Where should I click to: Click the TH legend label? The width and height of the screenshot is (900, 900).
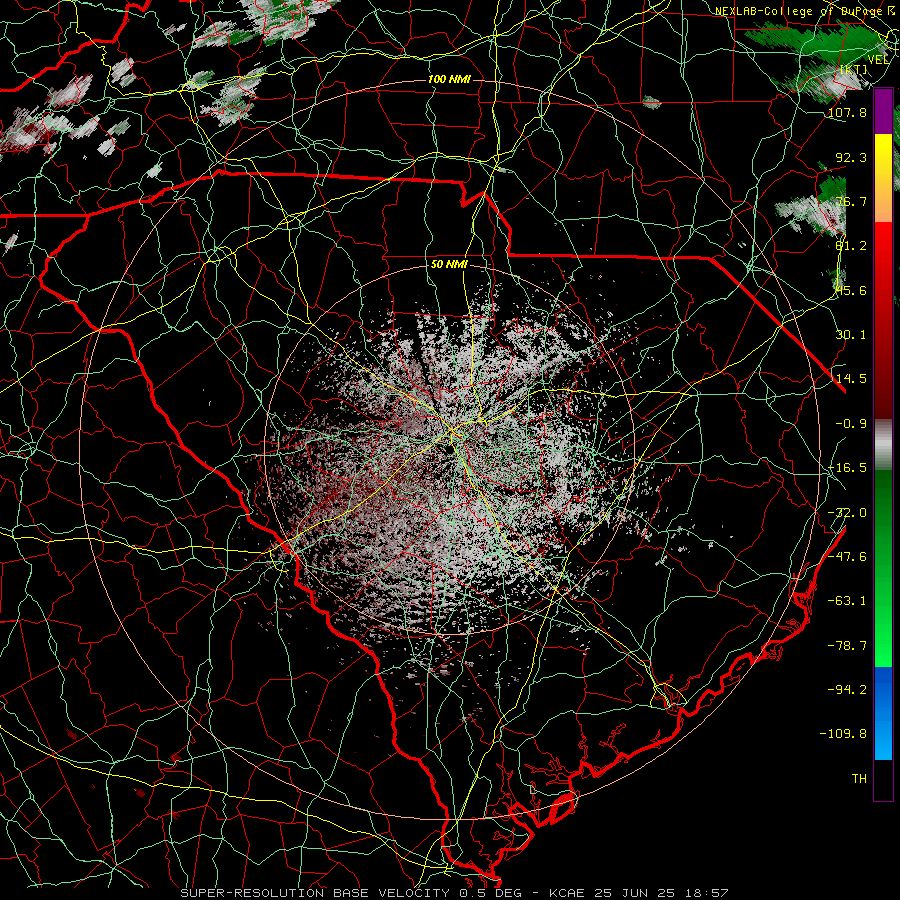click(859, 779)
